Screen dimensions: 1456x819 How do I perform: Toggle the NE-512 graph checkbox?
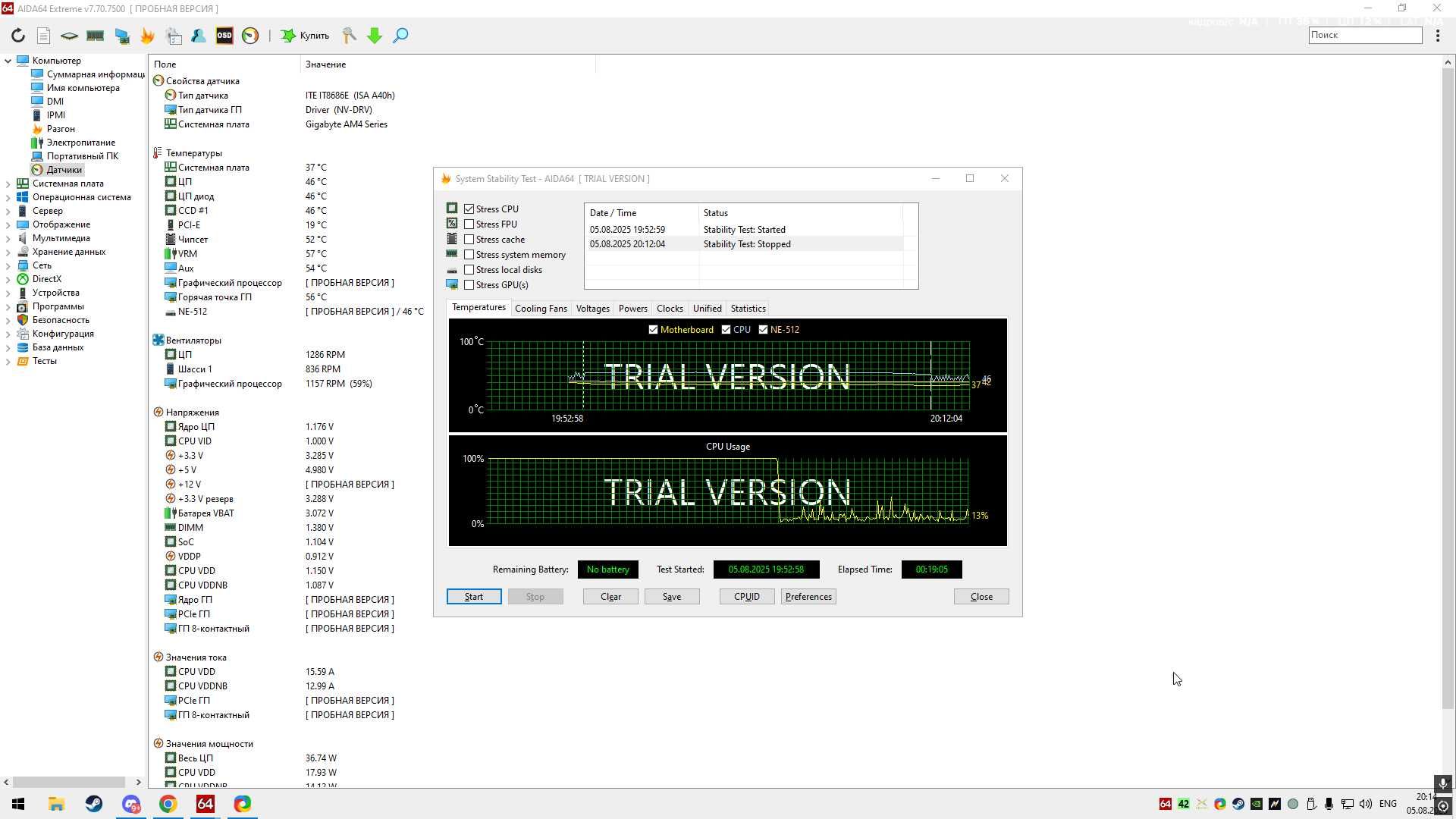tap(763, 330)
